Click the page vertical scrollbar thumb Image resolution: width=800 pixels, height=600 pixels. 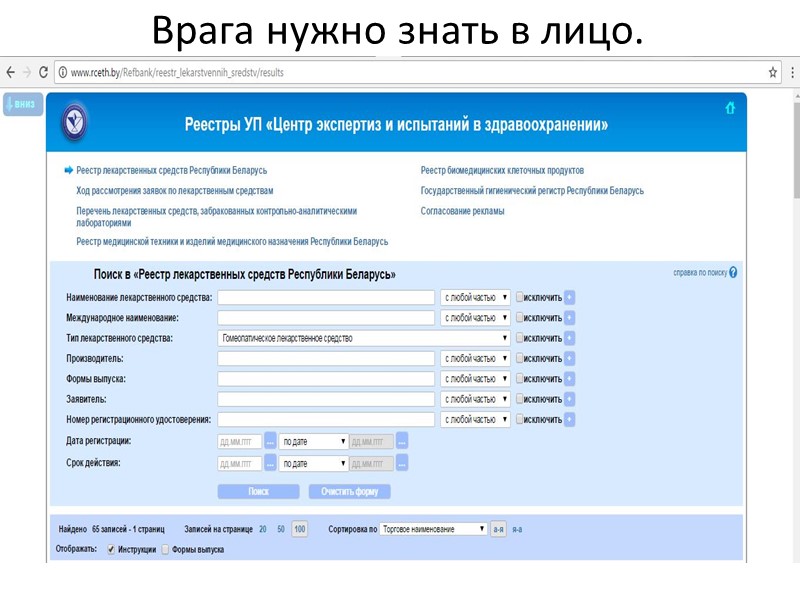click(796, 151)
